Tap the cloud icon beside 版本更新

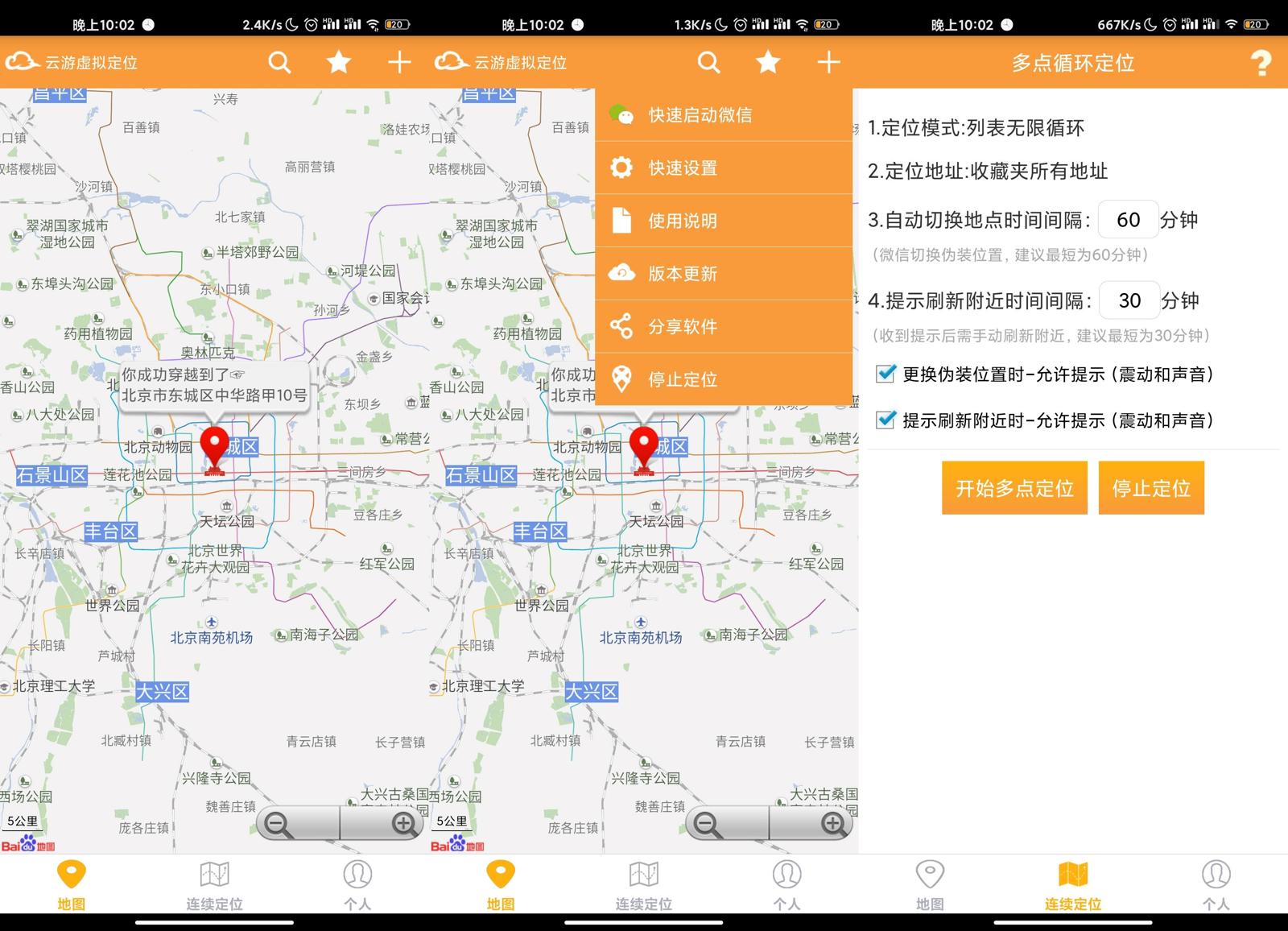click(621, 274)
